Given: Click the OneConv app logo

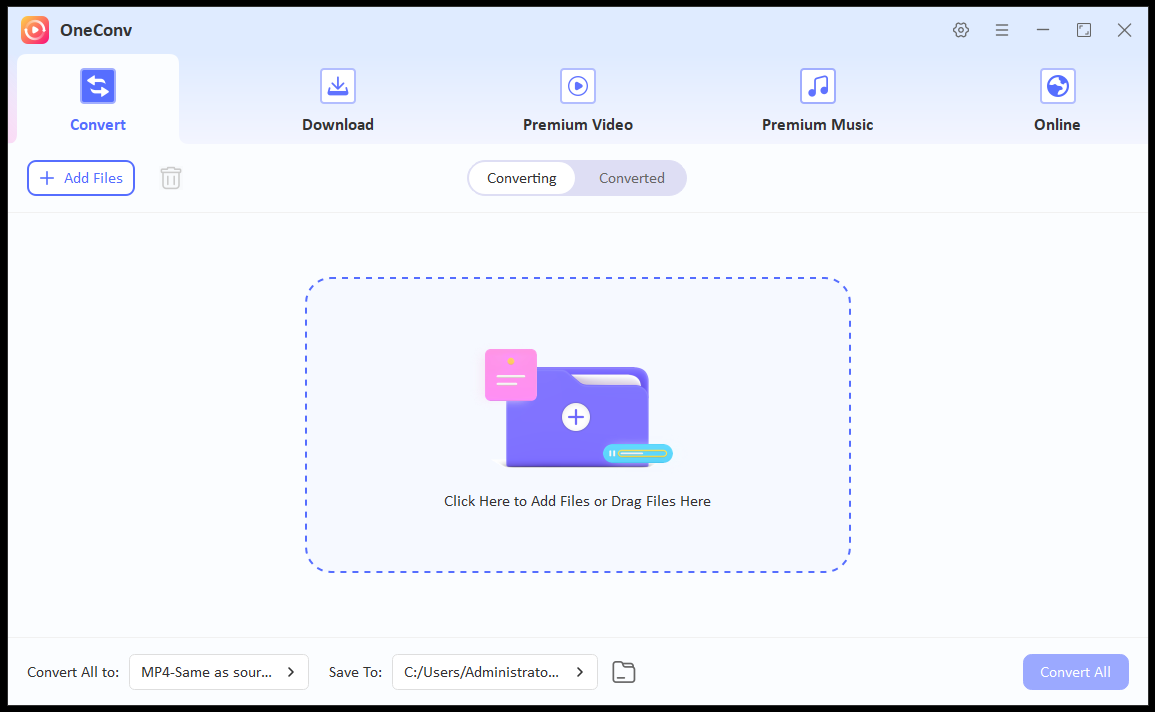Looking at the screenshot, I should click(x=35, y=30).
